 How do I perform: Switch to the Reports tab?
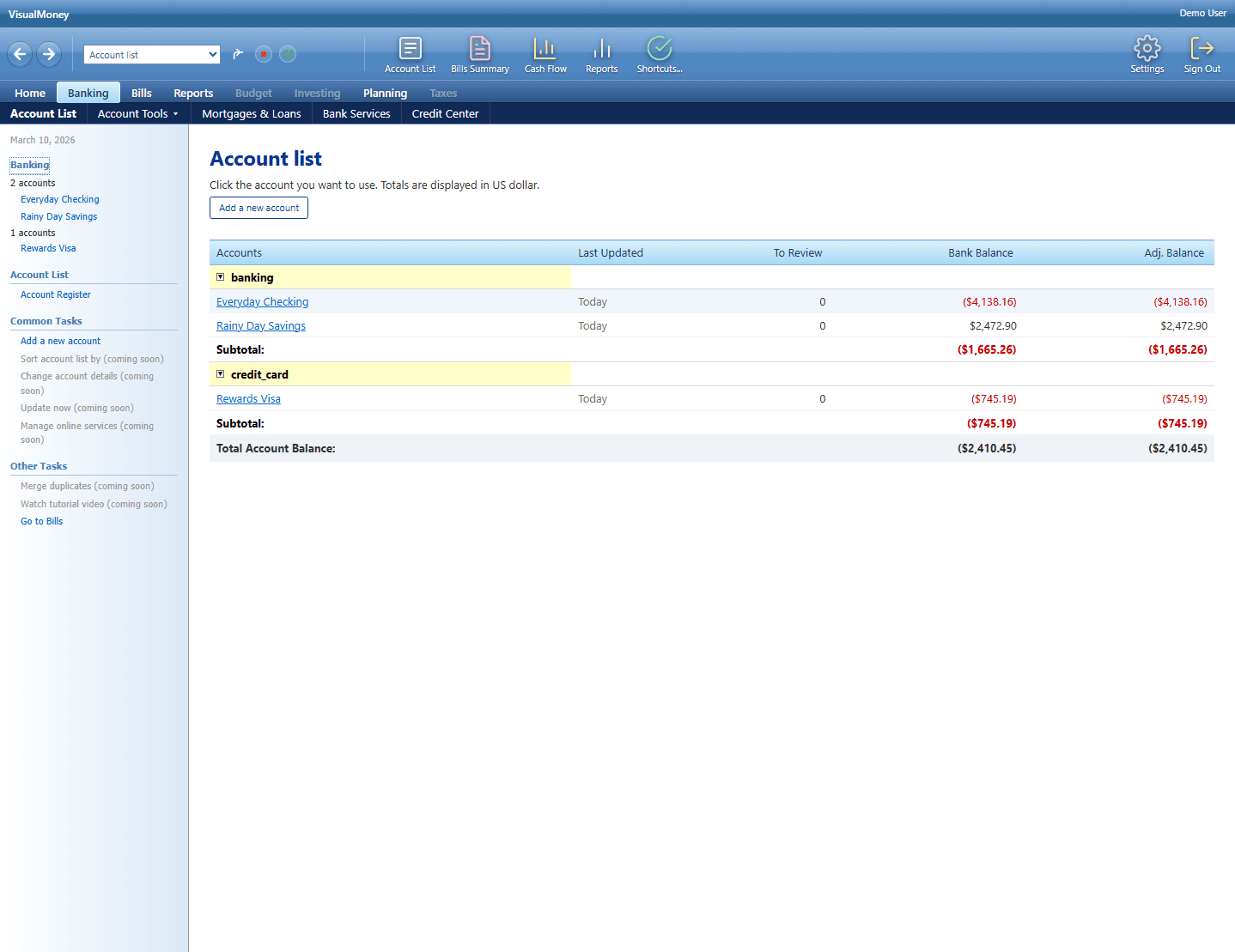point(193,93)
